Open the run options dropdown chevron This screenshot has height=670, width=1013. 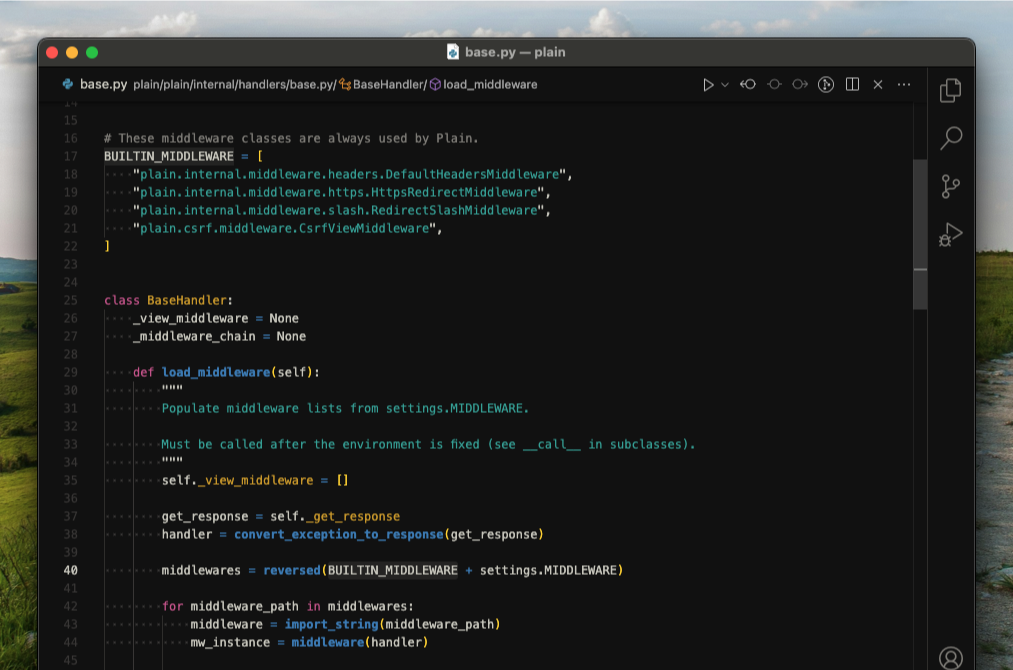(725, 85)
